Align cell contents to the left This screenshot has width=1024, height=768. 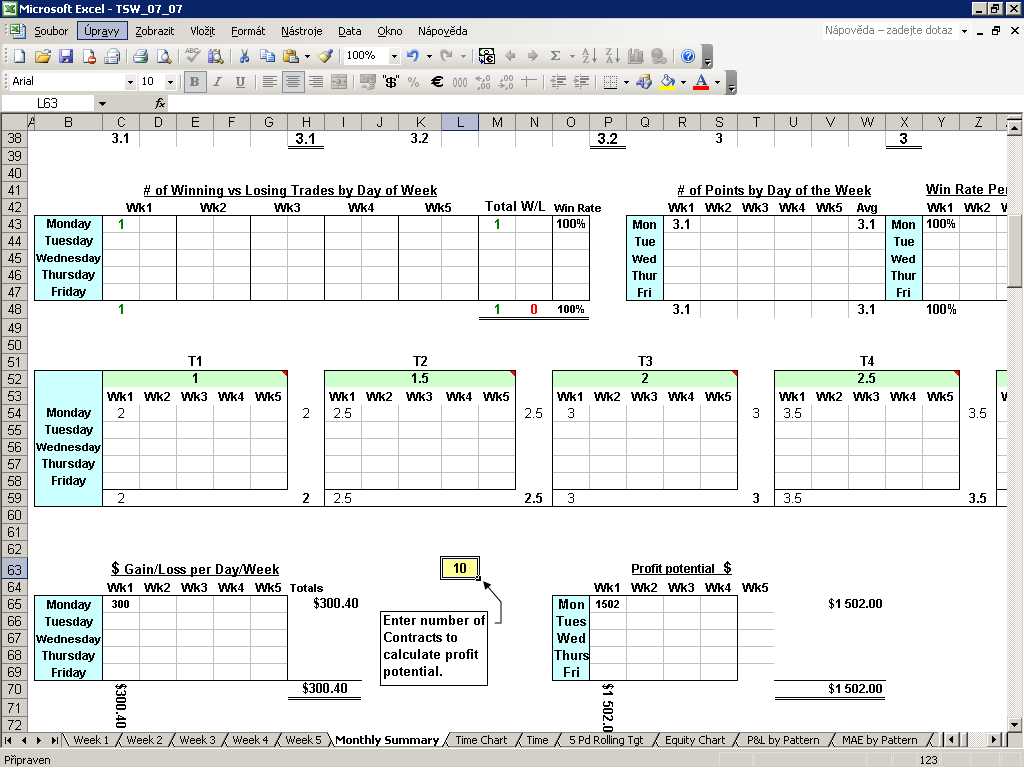[x=269, y=82]
